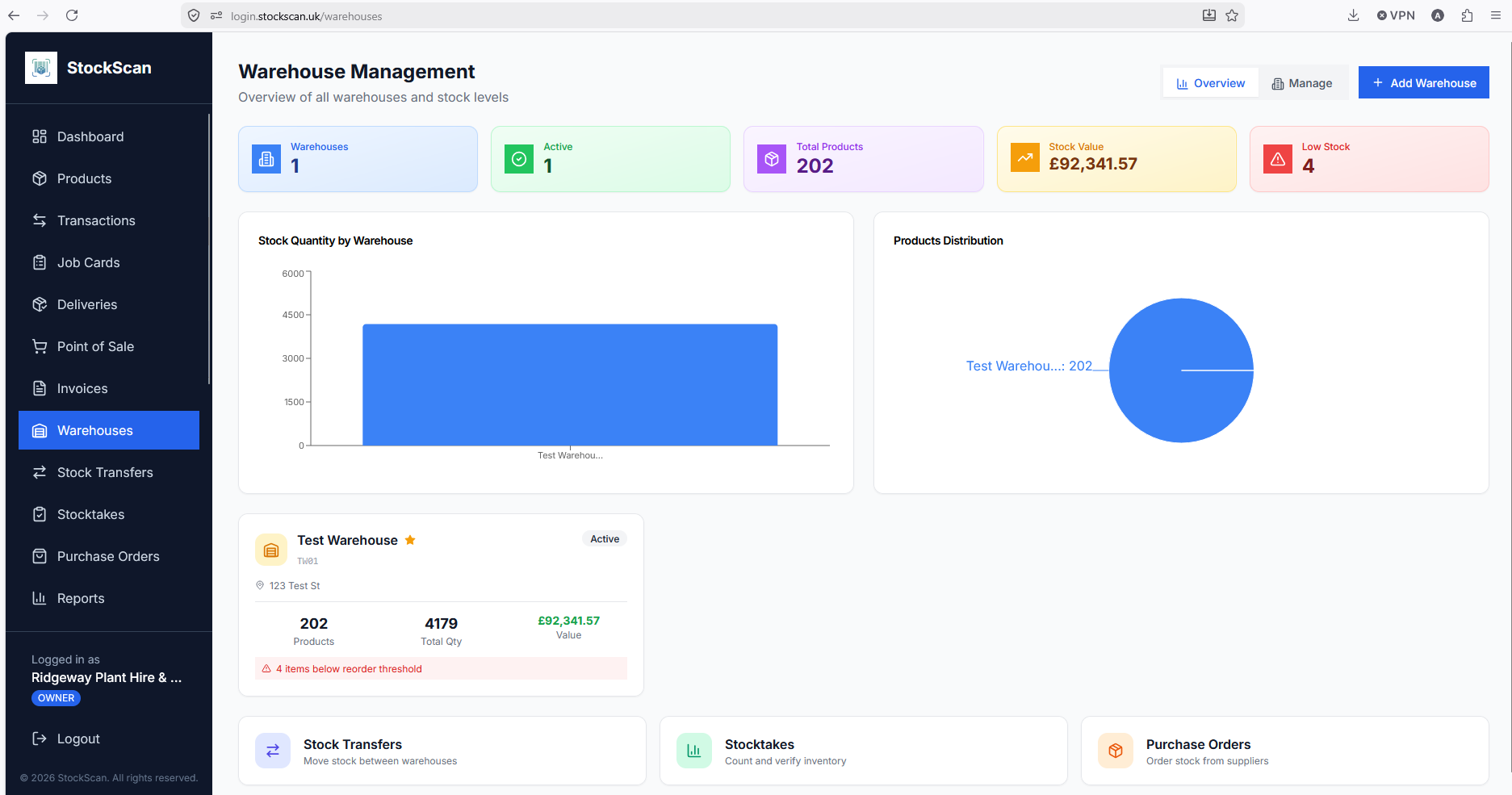Click the blue Warehouses stat card icon
This screenshot has width=1512, height=795.
[266, 159]
